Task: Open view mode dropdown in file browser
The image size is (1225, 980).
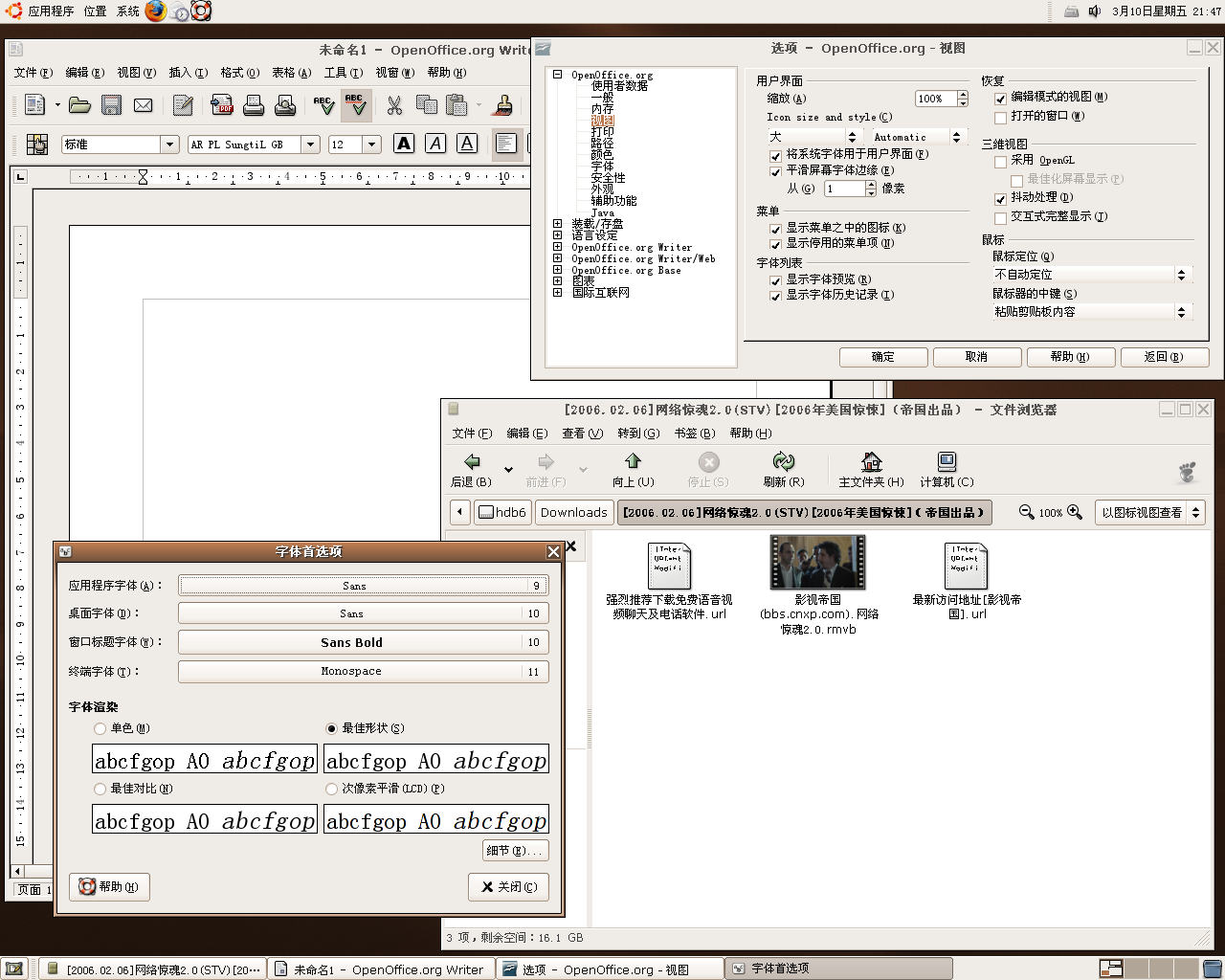Action: tap(1149, 512)
